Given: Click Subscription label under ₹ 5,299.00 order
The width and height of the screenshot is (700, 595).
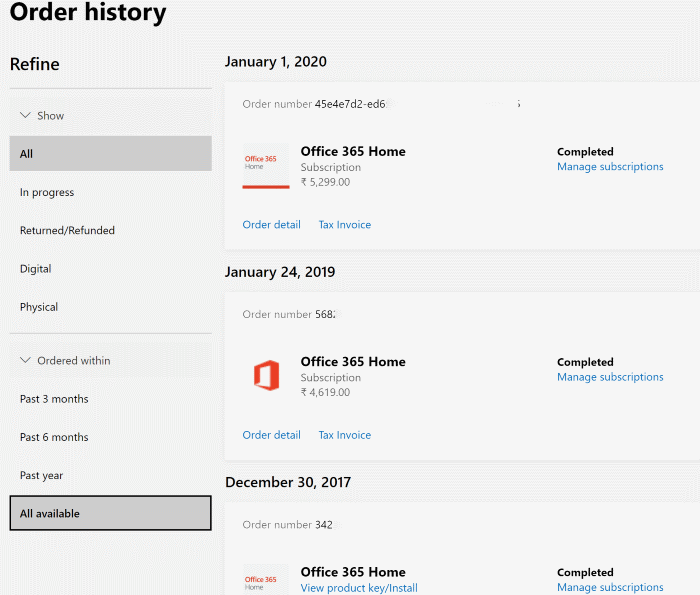Looking at the screenshot, I should pyautogui.click(x=330, y=167).
